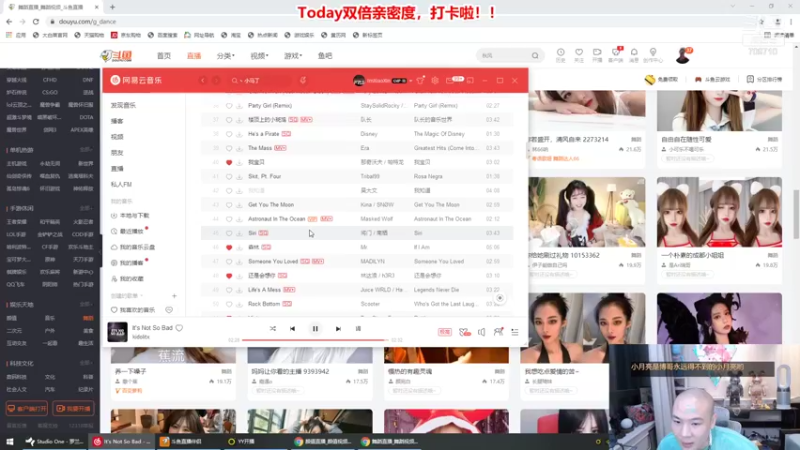Toggle shuffle mode in NetEase music player
800x450 pixels.
(x=272, y=329)
